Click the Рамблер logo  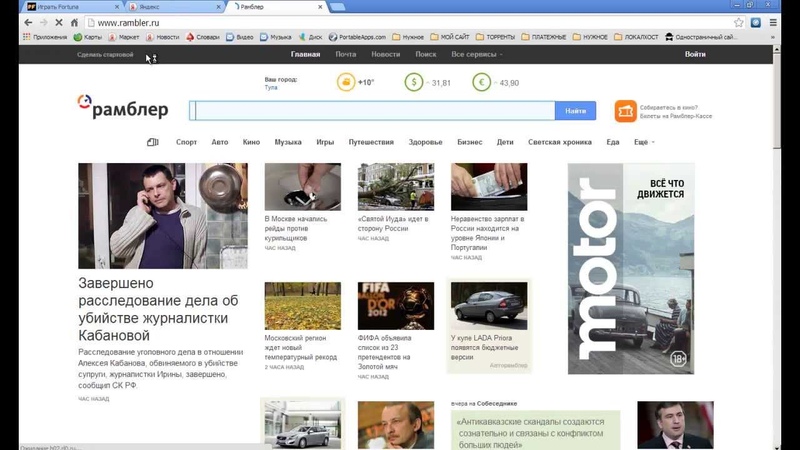click(x=123, y=107)
